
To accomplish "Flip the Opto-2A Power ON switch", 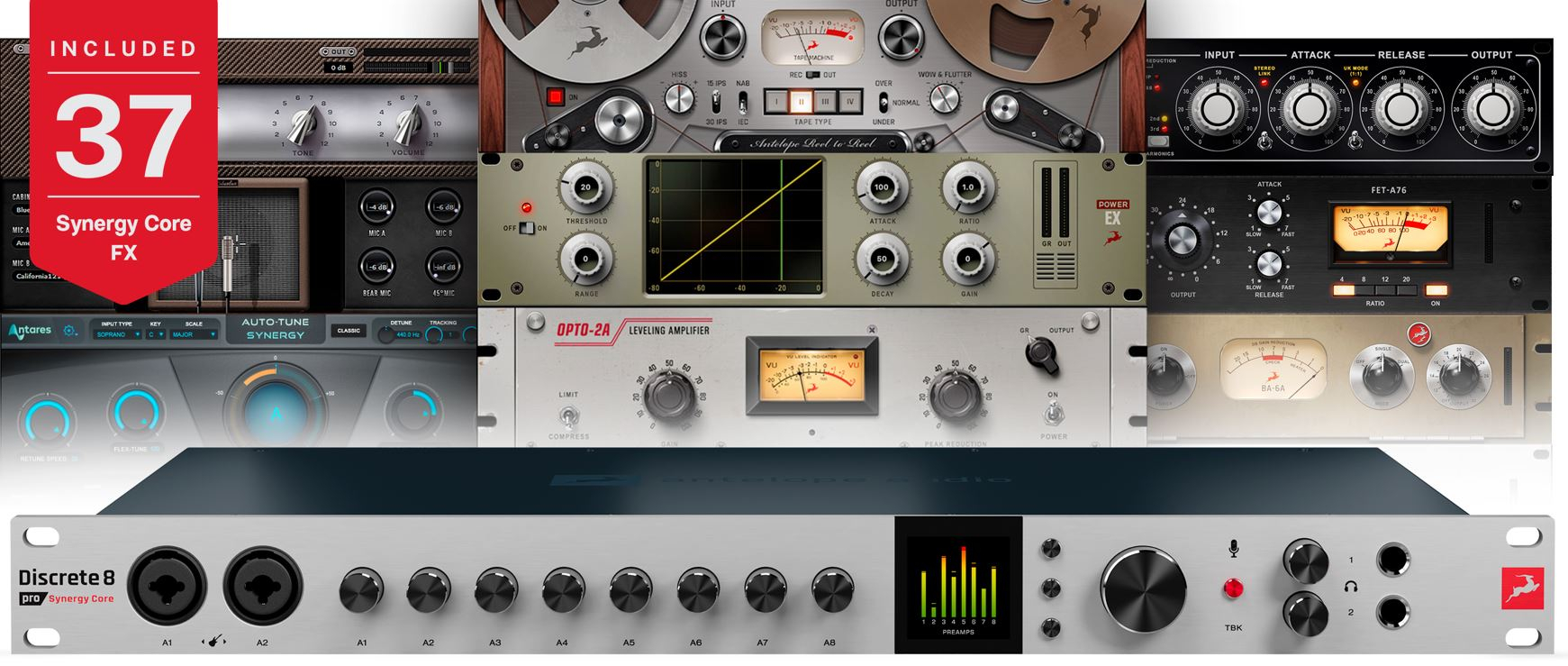I will click(x=1054, y=415).
